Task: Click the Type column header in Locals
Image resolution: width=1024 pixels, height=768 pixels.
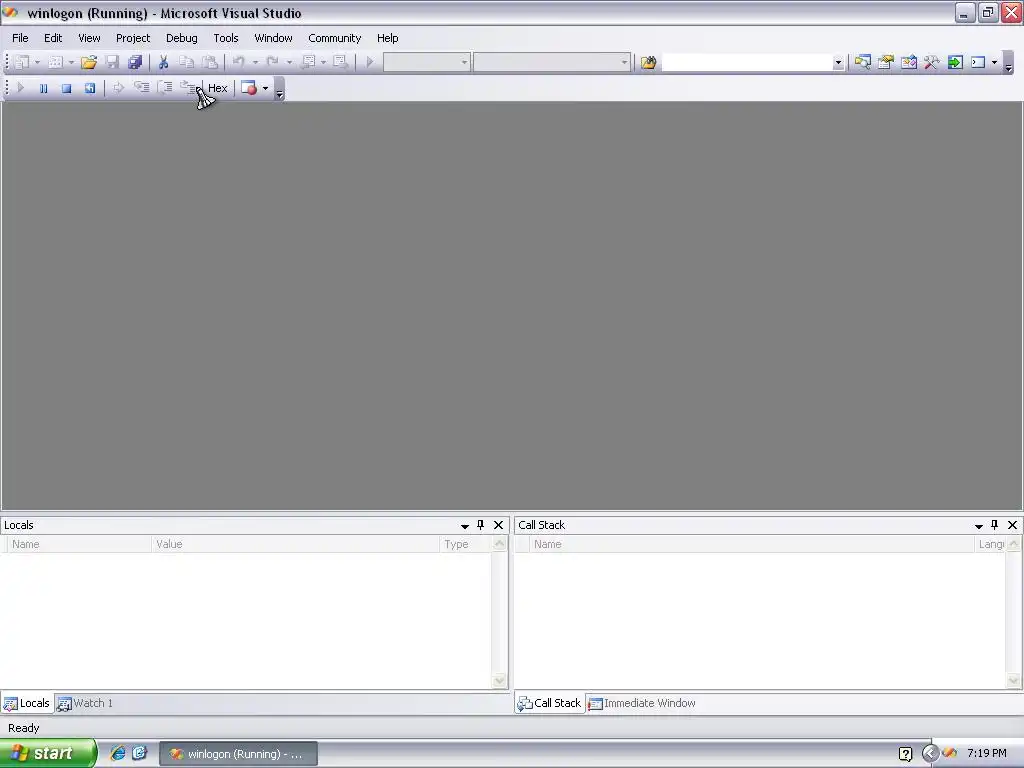Action: (x=466, y=544)
